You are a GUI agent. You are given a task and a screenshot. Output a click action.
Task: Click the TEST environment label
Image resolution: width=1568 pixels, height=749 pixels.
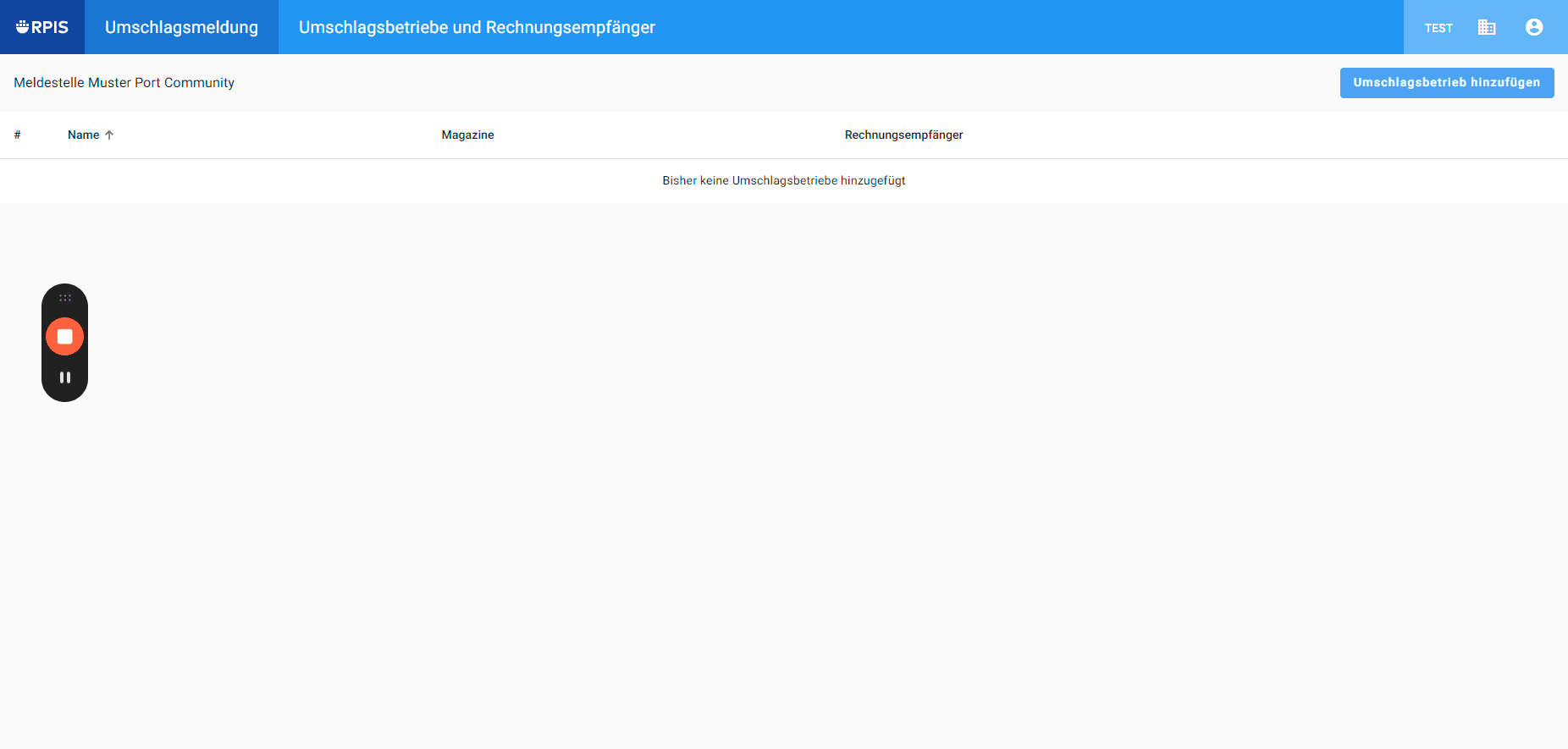pyautogui.click(x=1438, y=28)
